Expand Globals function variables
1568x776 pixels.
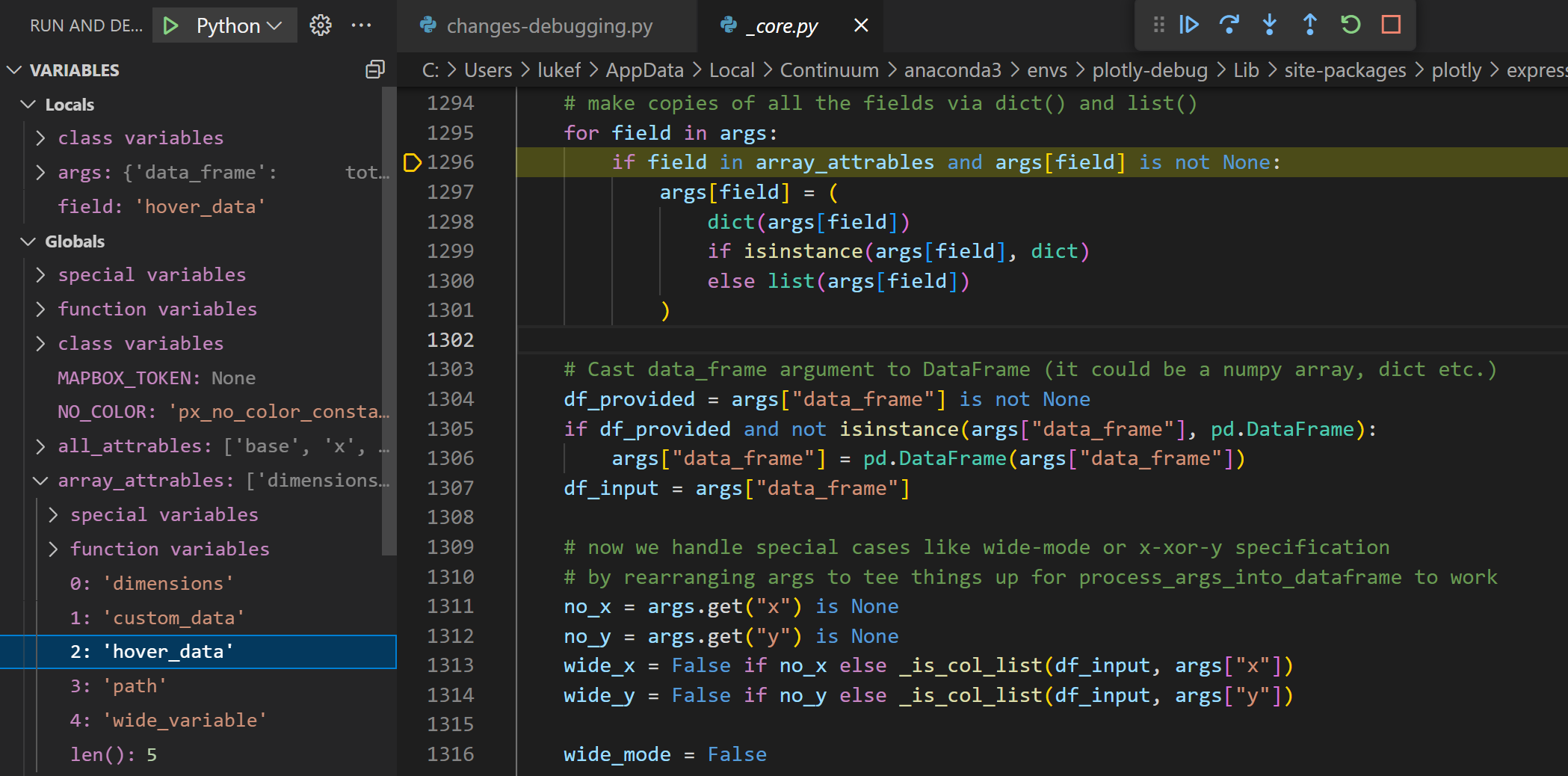tap(41, 310)
